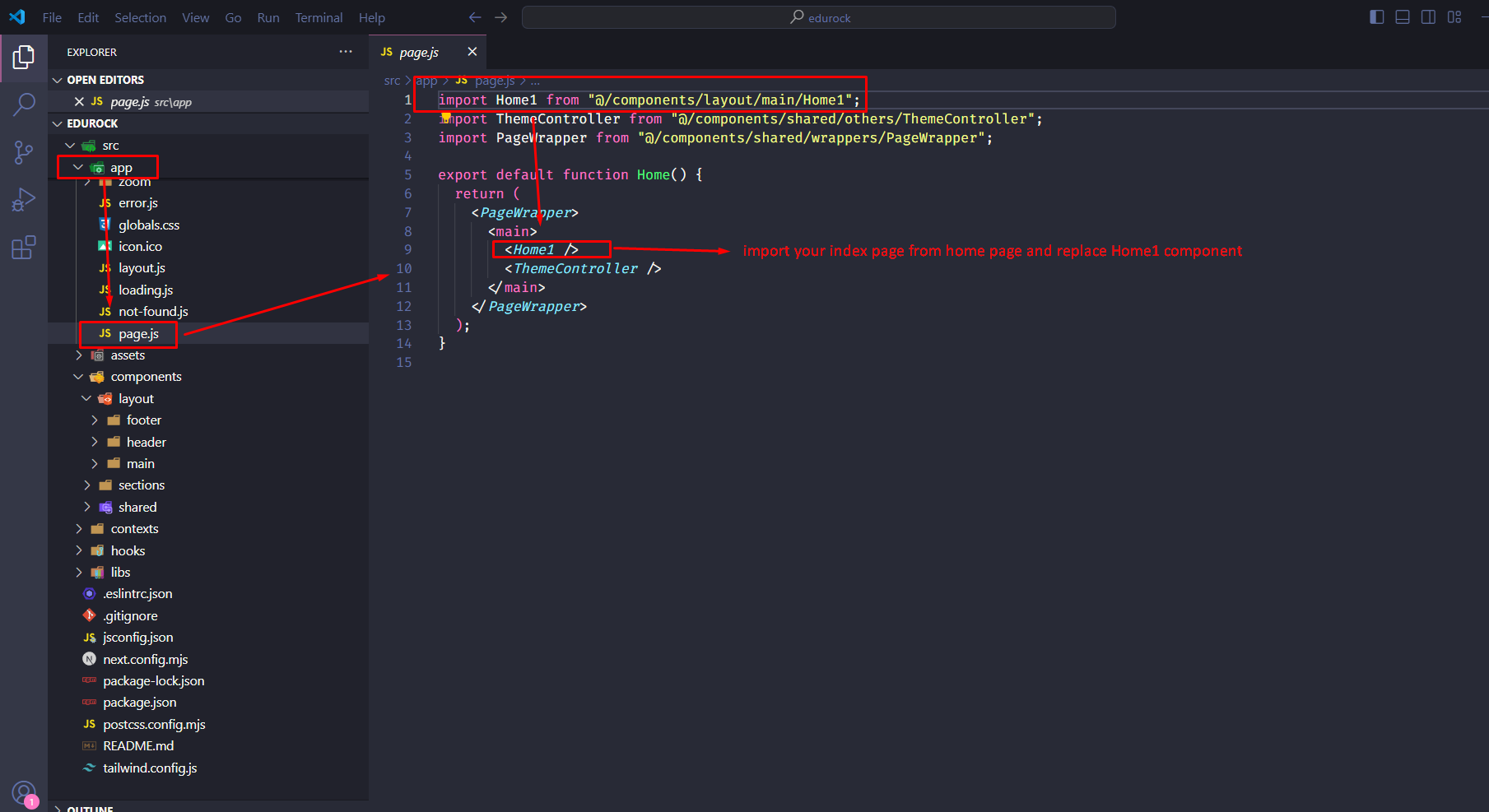Collapse the EDUROCK project section
Image resolution: width=1489 pixels, height=812 pixels.
coord(58,123)
